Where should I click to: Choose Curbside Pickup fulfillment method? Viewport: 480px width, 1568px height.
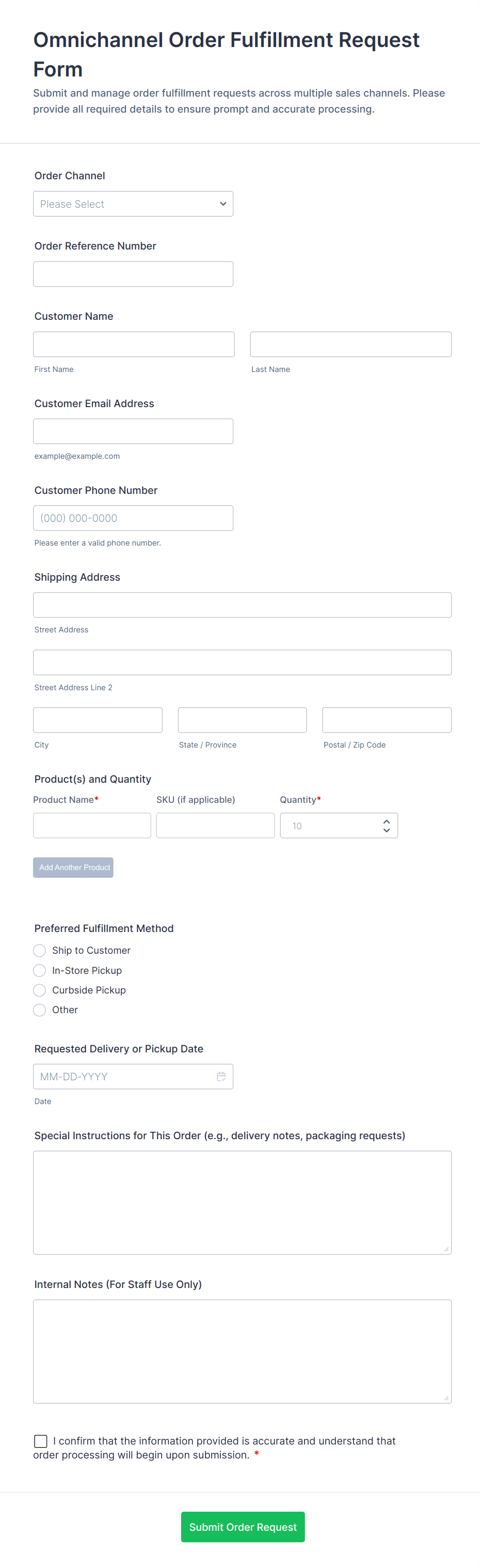[40, 990]
